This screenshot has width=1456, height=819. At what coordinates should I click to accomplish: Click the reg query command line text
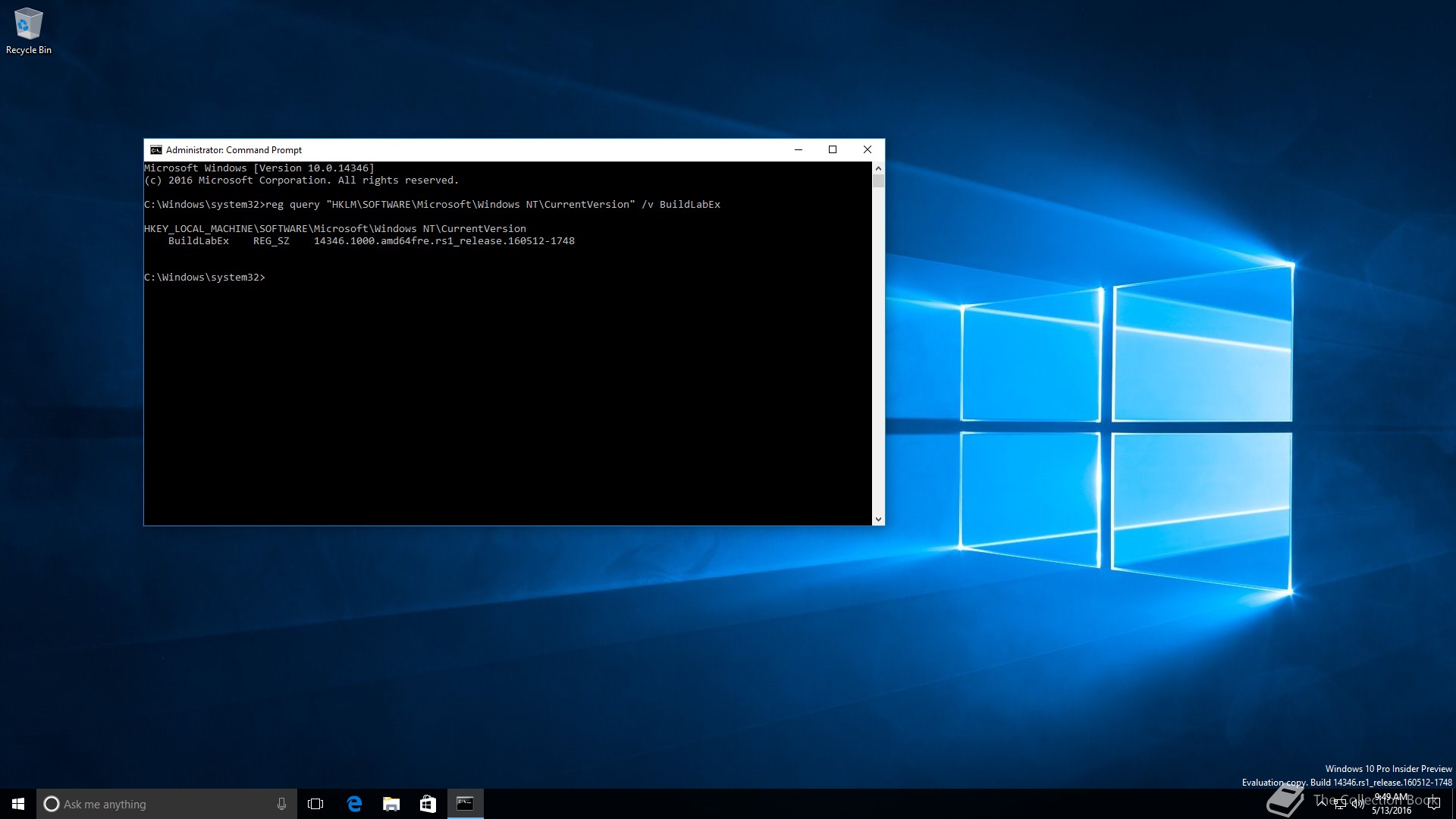point(493,205)
